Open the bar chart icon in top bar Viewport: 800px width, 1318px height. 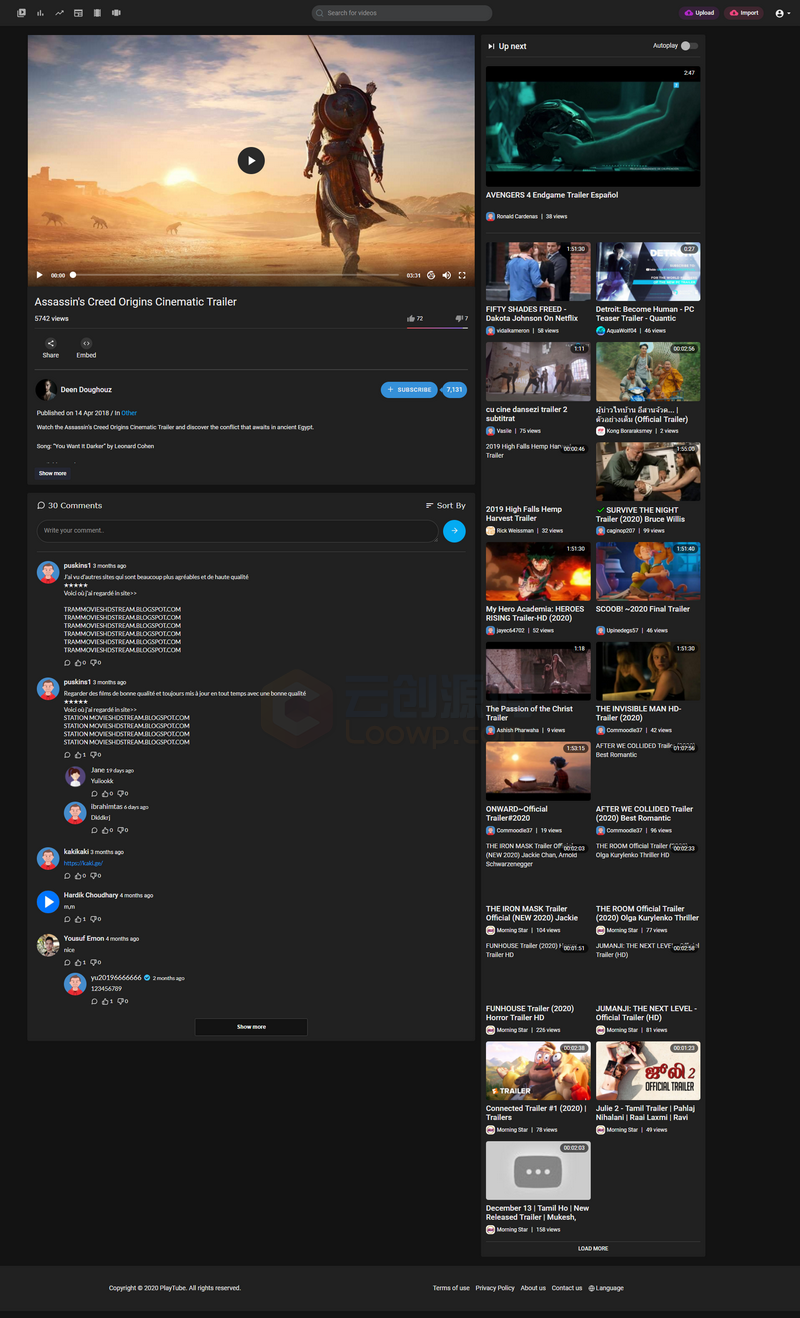[x=40, y=13]
